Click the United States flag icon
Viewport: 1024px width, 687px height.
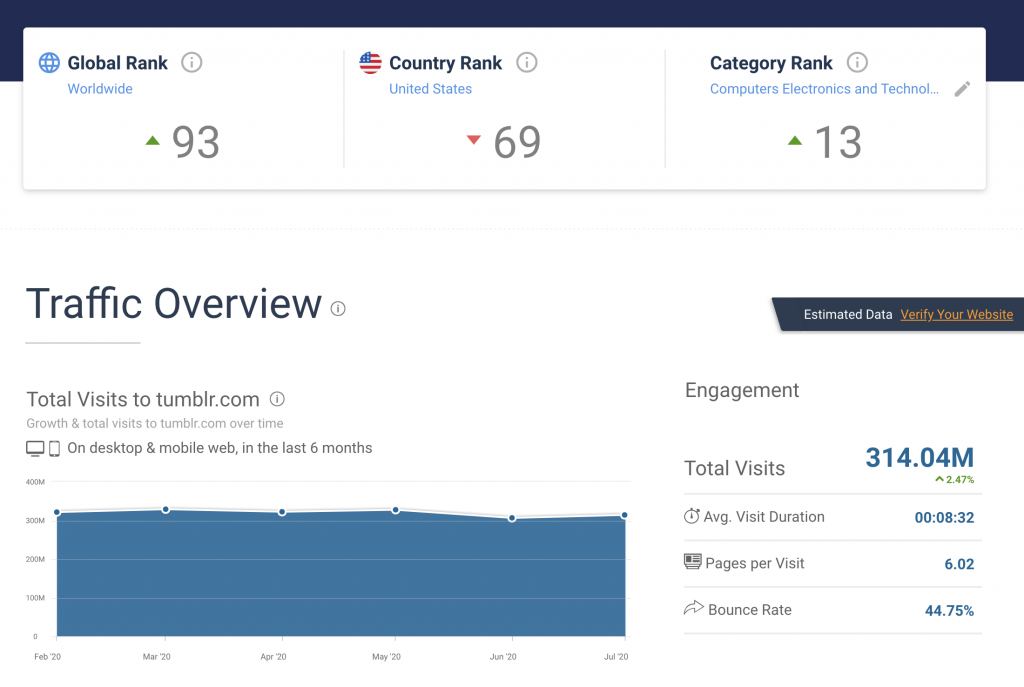click(370, 63)
